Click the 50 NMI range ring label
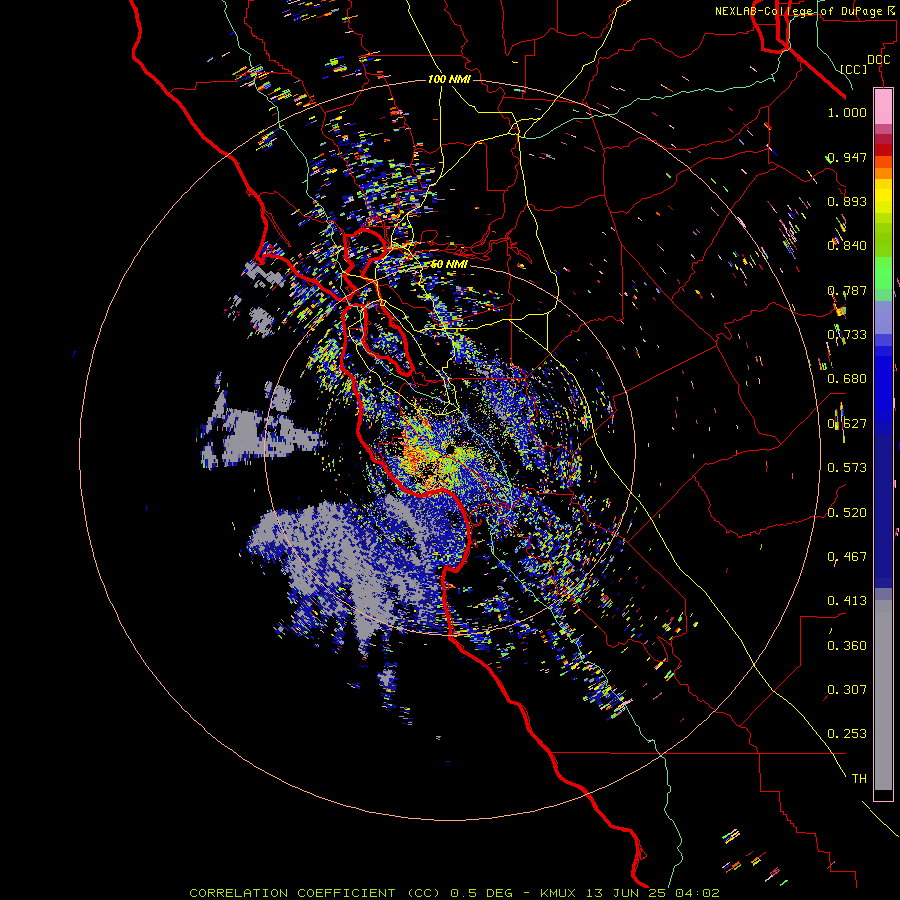 tap(449, 264)
